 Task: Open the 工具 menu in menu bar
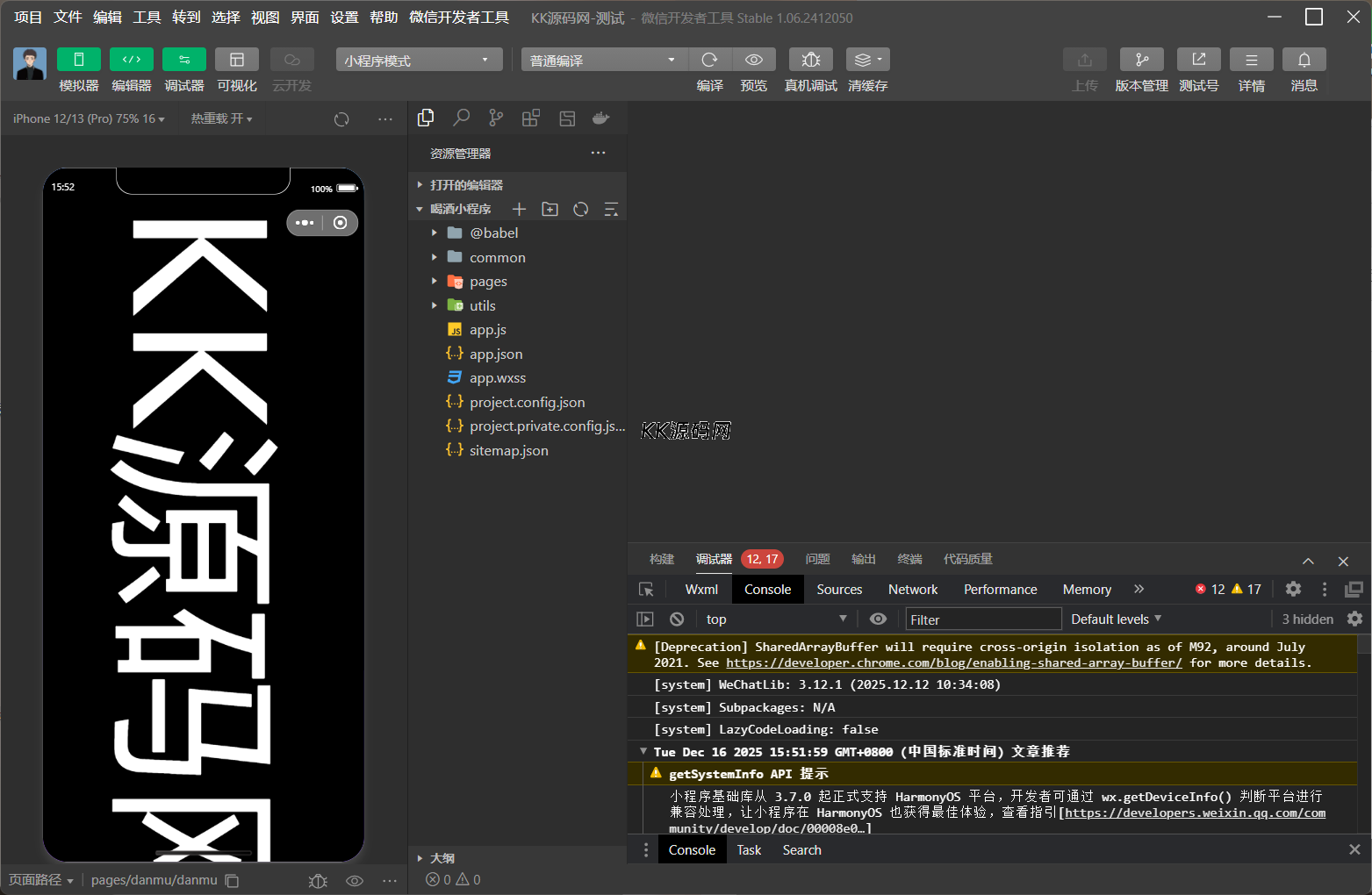[x=147, y=18]
